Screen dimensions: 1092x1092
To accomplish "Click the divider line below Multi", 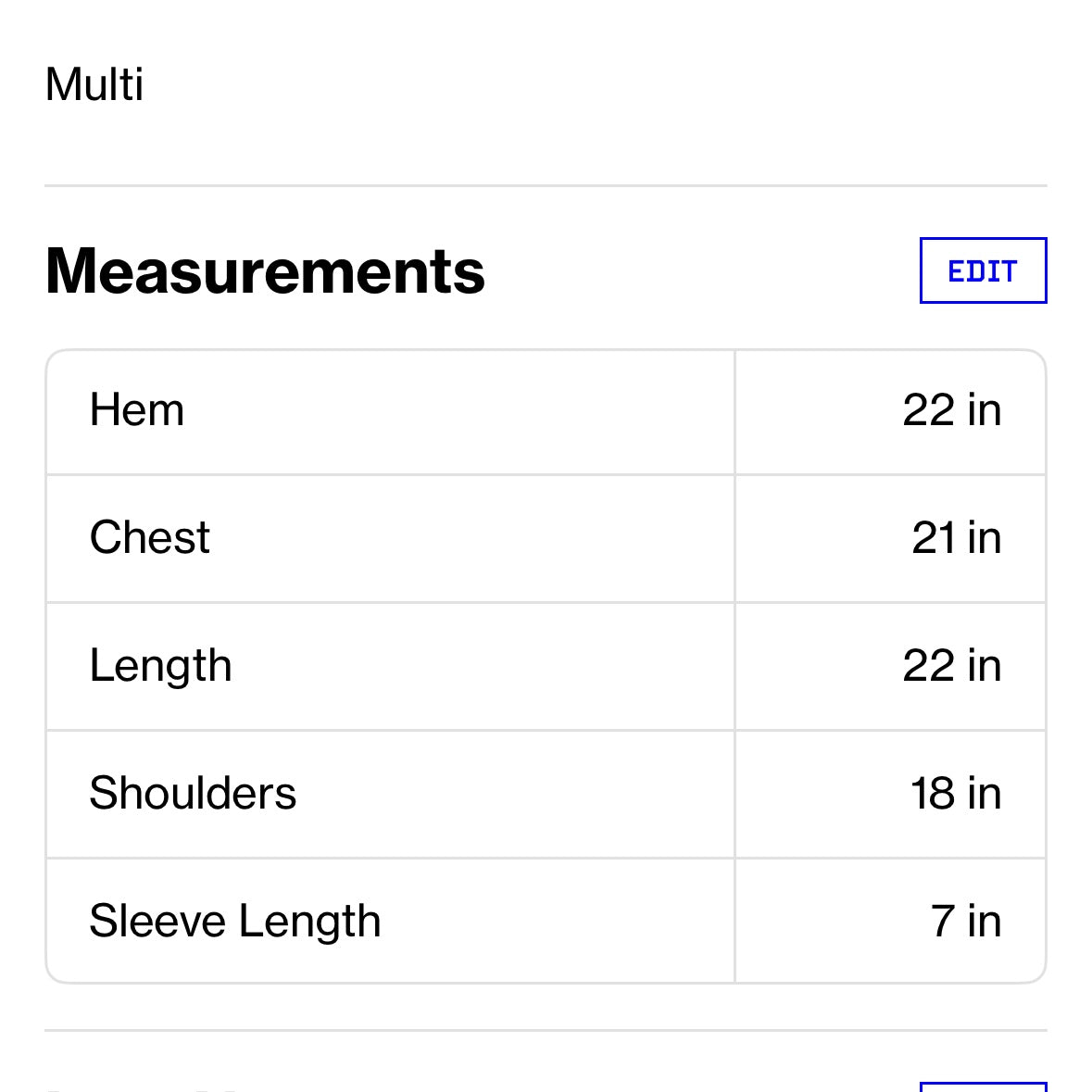I will (546, 185).
